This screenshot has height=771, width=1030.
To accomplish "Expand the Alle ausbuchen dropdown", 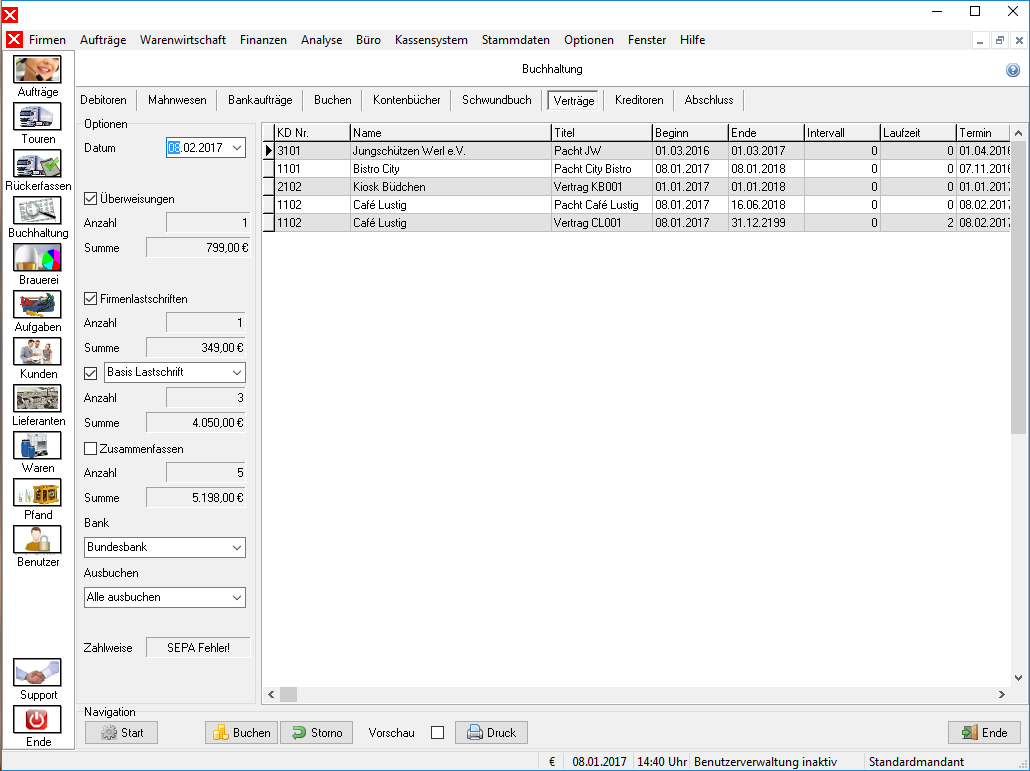I will click(x=237, y=598).
